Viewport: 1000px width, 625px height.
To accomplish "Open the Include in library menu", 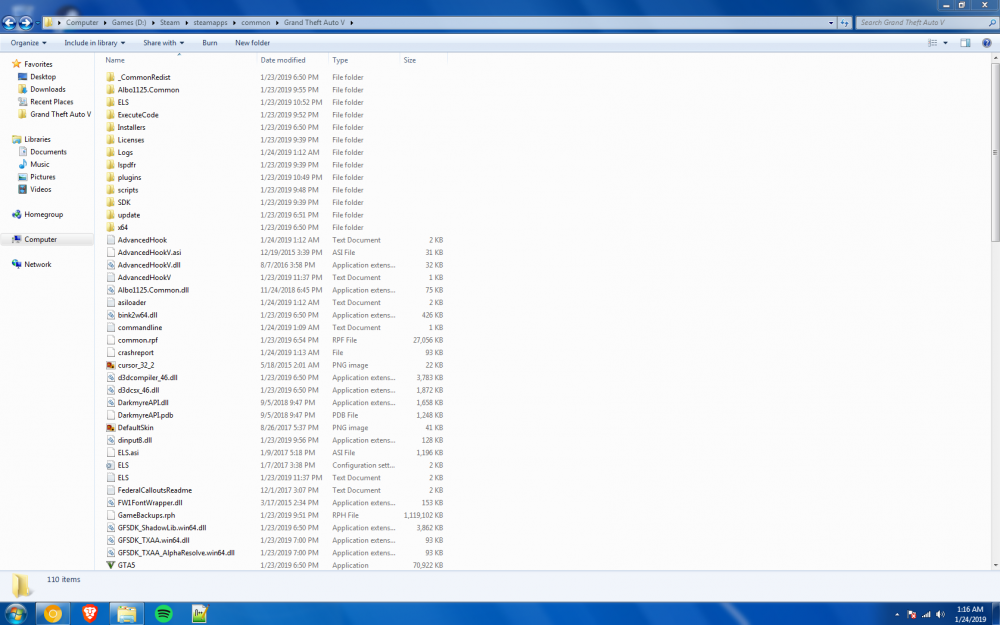I will (x=94, y=43).
